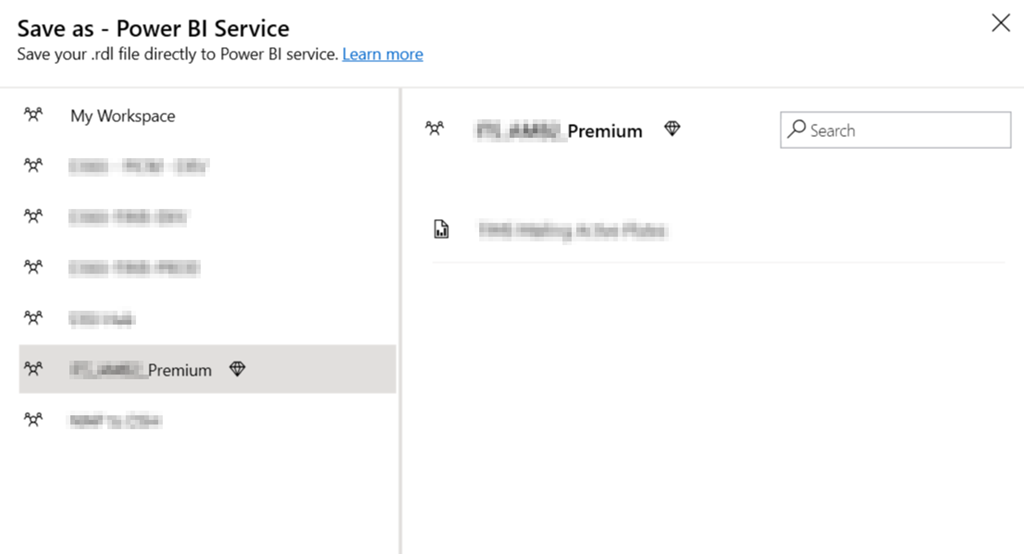Click the premium diamond icon beside header title
The height and width of the screenshot is (554, 1024).
[672, 129]
